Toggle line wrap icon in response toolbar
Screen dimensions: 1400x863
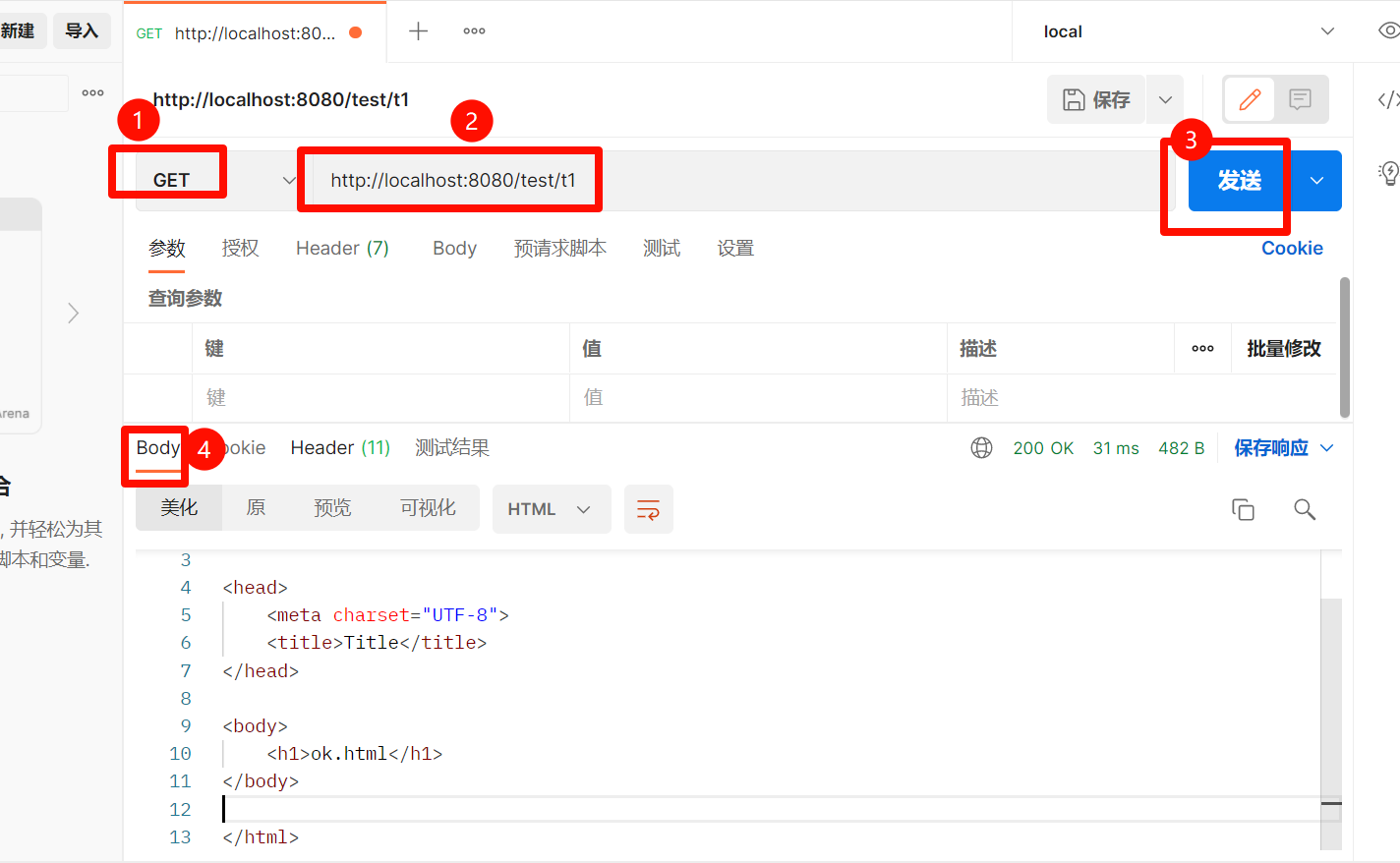648,509
